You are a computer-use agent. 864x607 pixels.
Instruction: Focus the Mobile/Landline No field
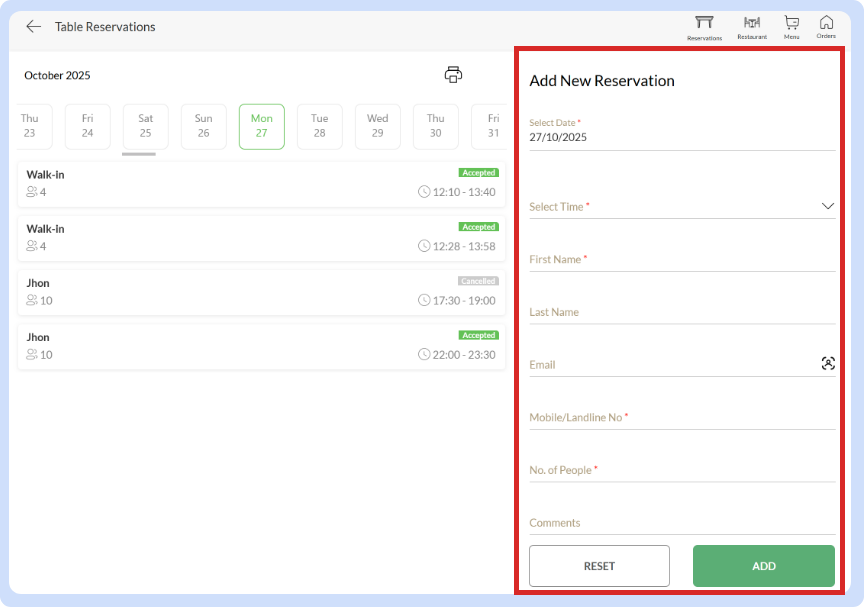click(x=681, y=418)
